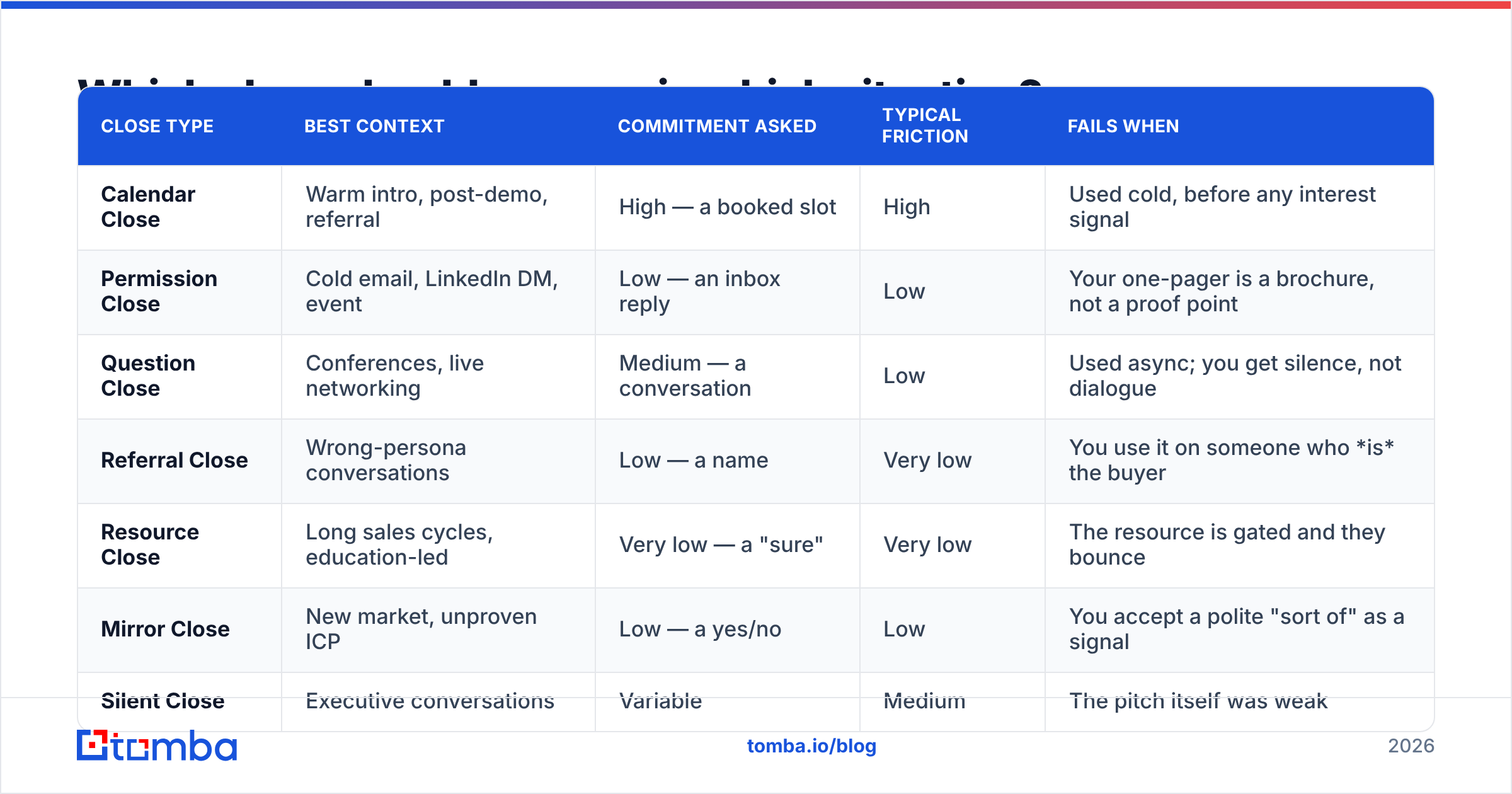The height and width of the screenshot is (794, 1512).
Task: Click the Mirror Close row label
Action: click(x=166, y=629)
